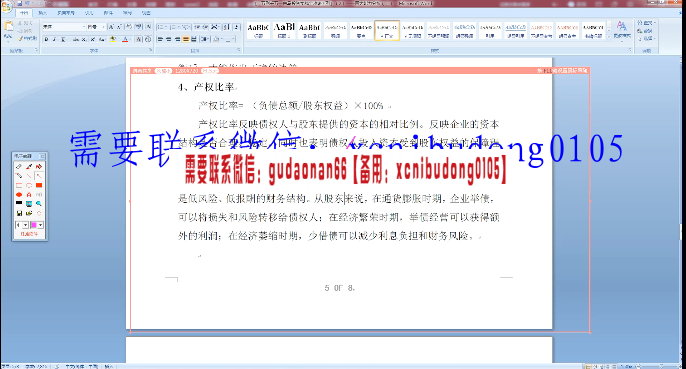Click the grow font icon
This screenshot has height=369, width=686.
point(111,27)
